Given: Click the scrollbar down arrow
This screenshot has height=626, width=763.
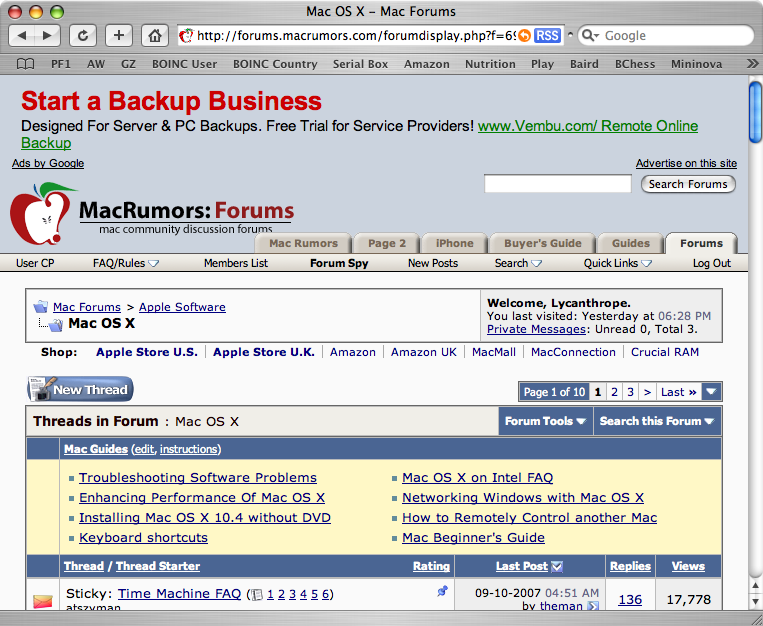Looking at the screenshot, I should (x=755, y=602).
